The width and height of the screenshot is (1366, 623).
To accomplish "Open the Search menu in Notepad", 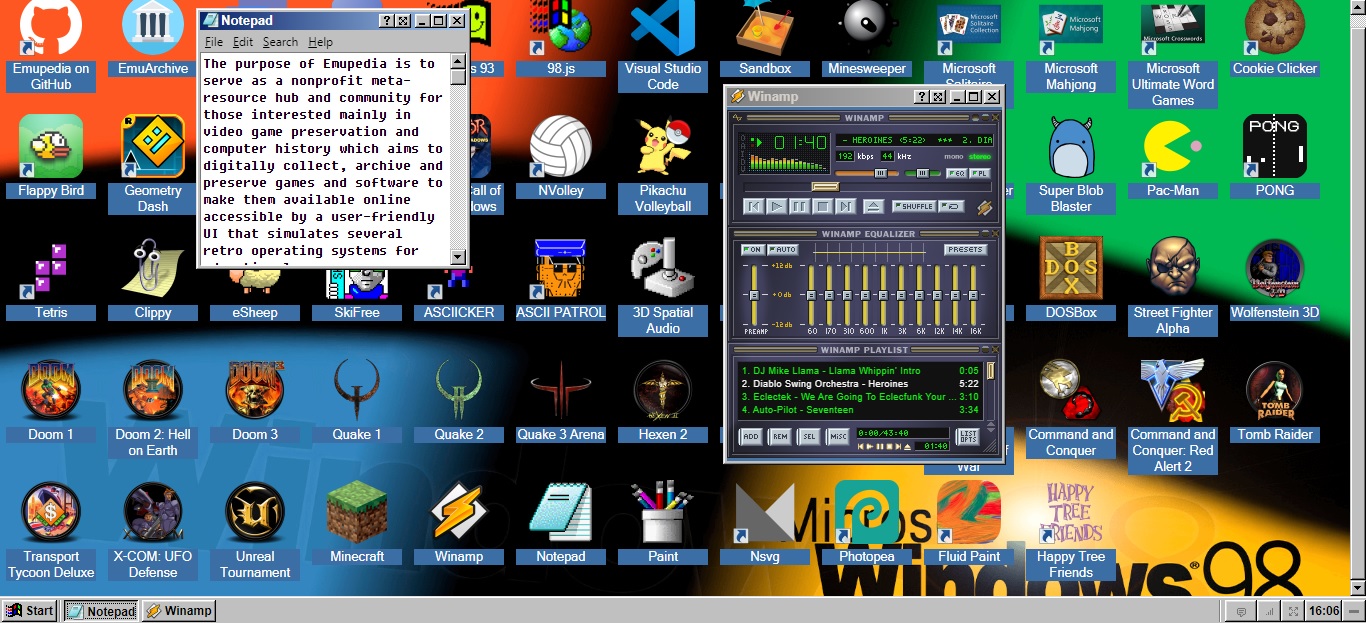I will pos(280,42).
